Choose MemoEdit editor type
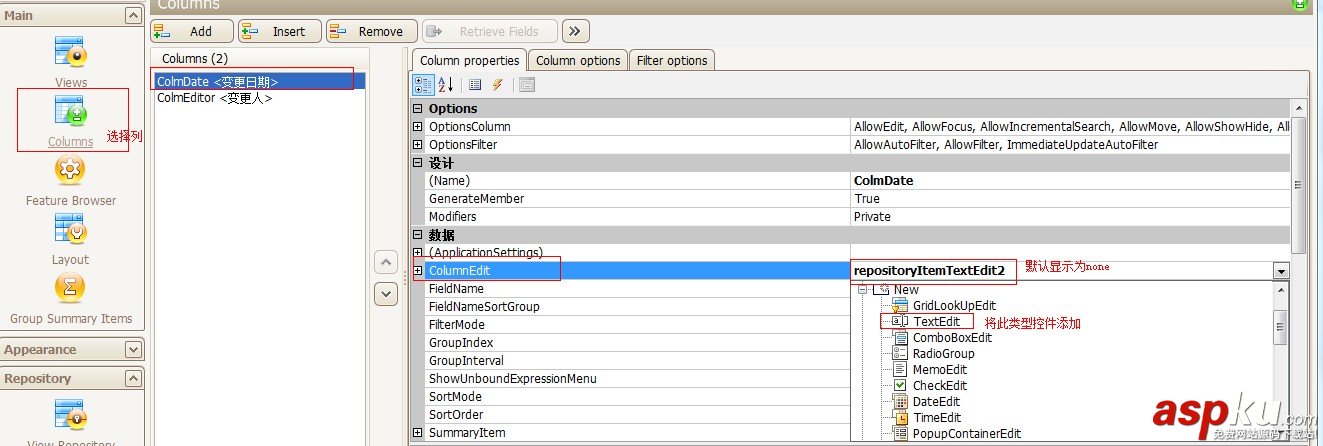This screenshot has height=446, width=1323. pyautogui.click(x=939, y=369)
